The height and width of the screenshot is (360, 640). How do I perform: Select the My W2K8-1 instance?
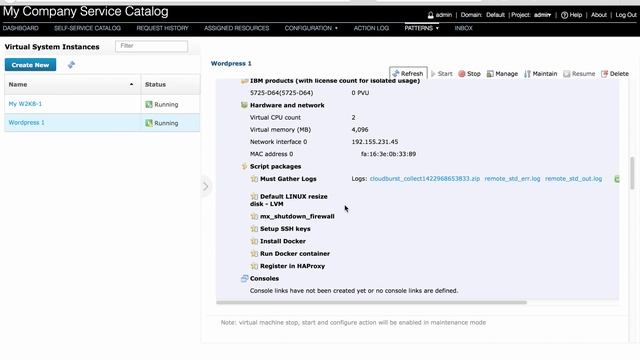point(25,104)
